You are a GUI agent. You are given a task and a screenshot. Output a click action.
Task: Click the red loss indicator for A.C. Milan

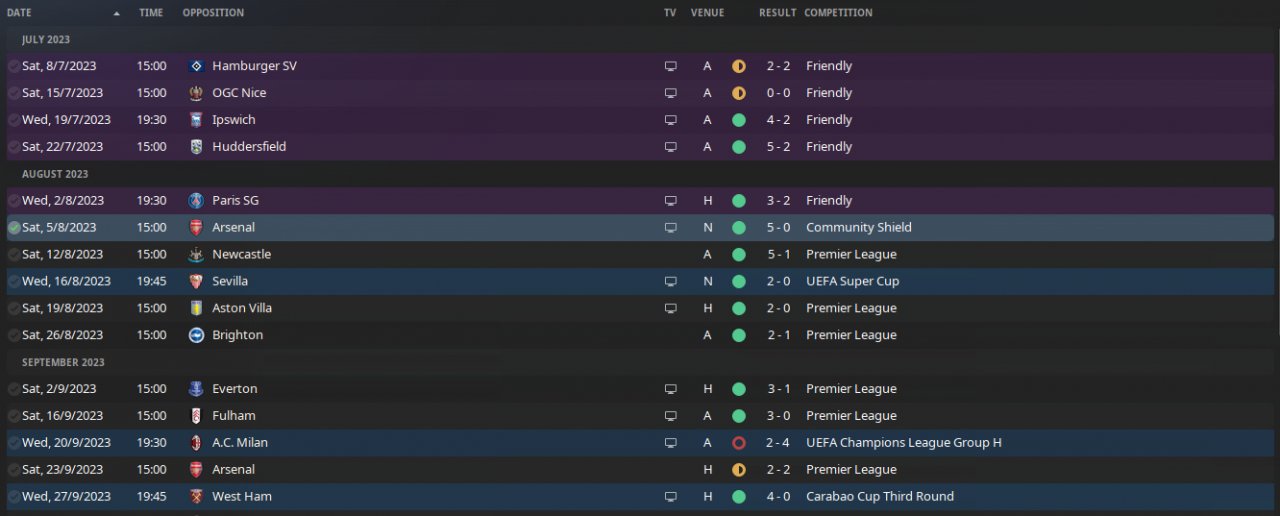[739, 443]
